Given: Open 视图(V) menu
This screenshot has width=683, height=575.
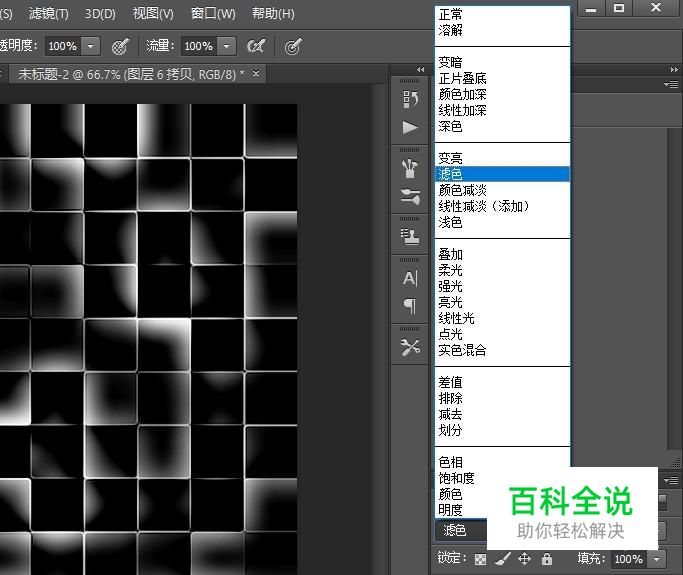Looking at the screenshot, I should click(x=153, y=14).
